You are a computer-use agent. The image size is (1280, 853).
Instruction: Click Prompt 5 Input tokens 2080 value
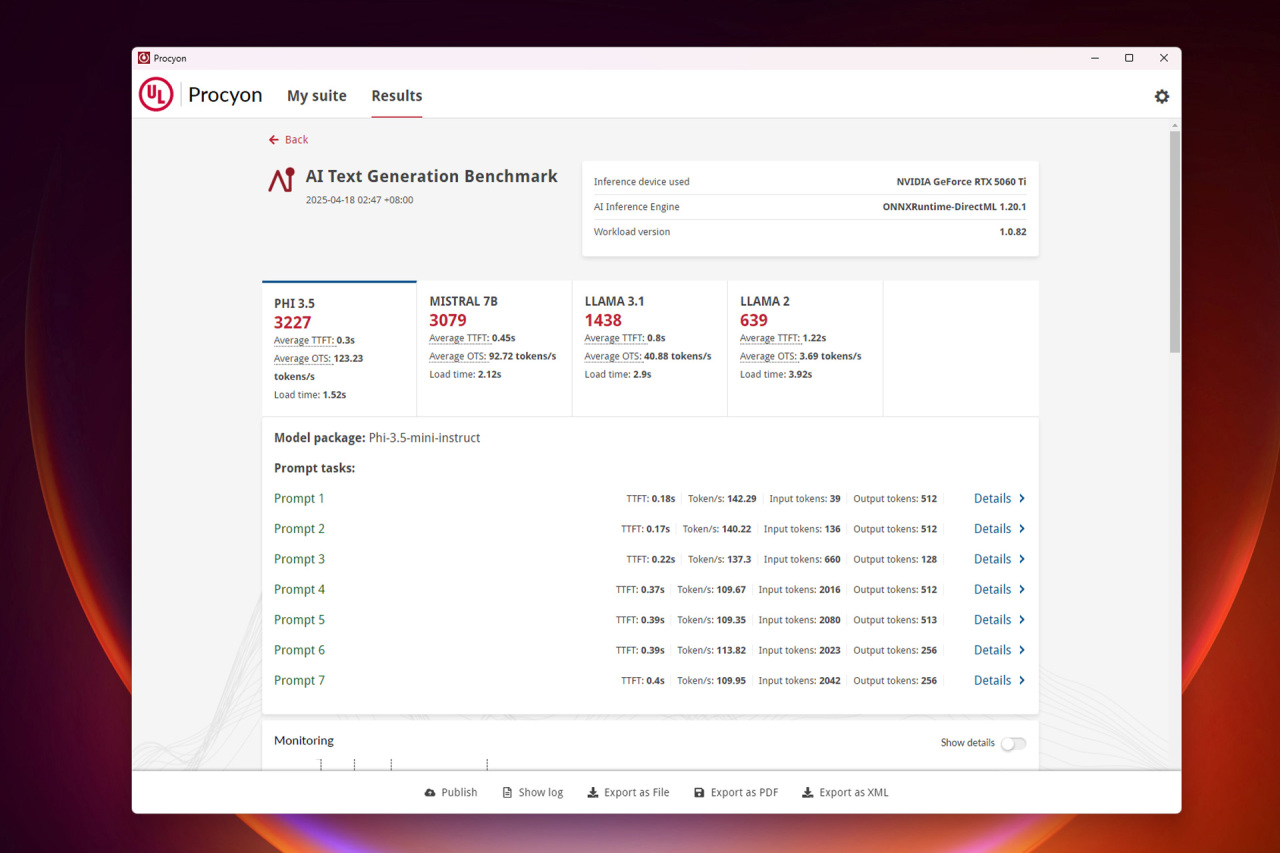(830, 620)
